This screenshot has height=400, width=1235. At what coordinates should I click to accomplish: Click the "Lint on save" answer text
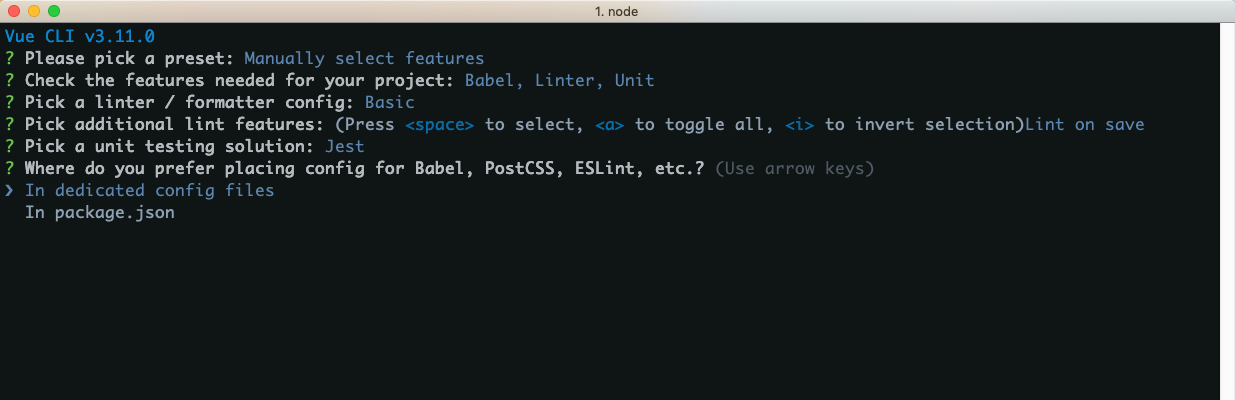[x=1084, y=124]
